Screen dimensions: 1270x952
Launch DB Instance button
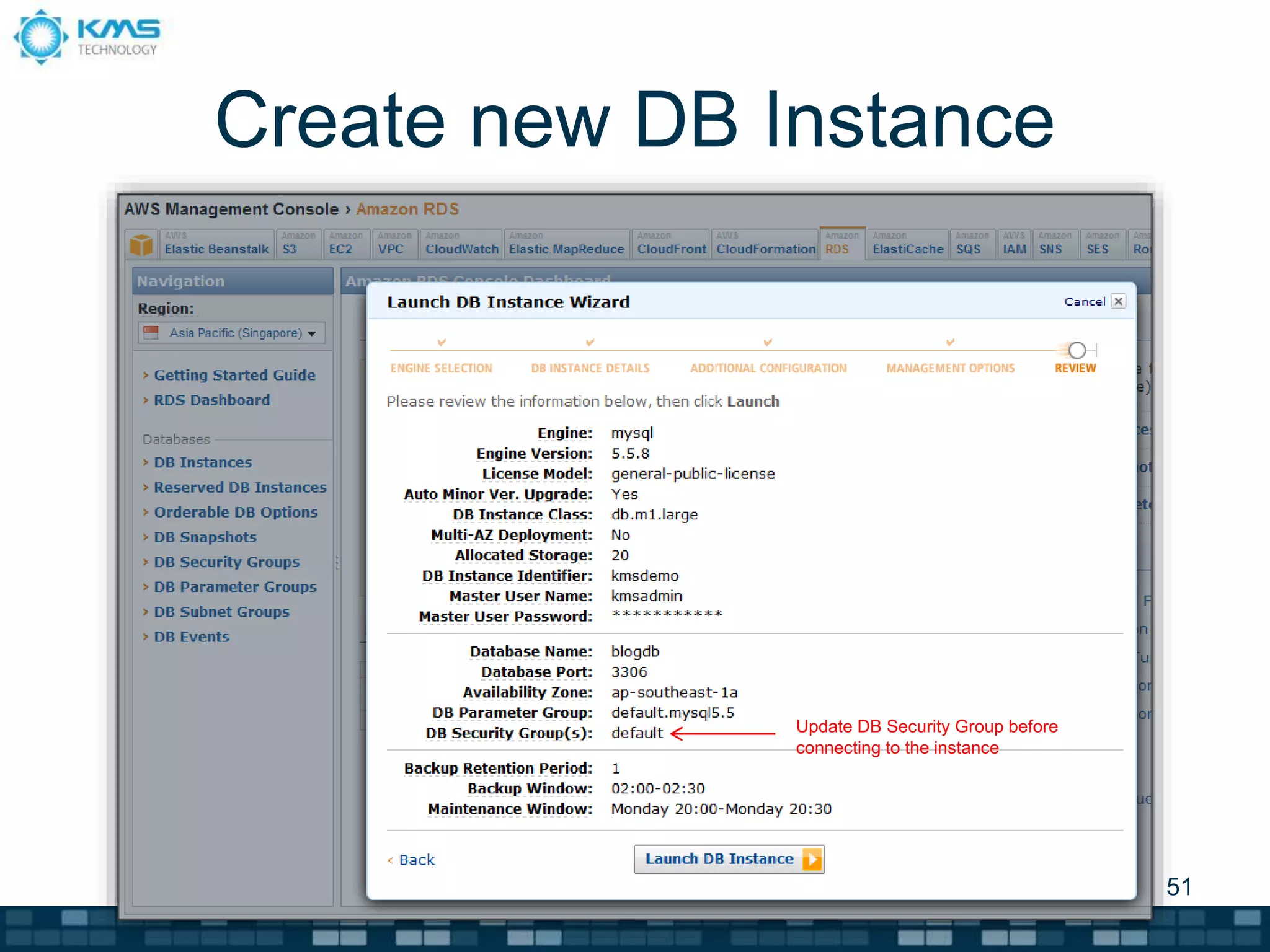[729, 859]
